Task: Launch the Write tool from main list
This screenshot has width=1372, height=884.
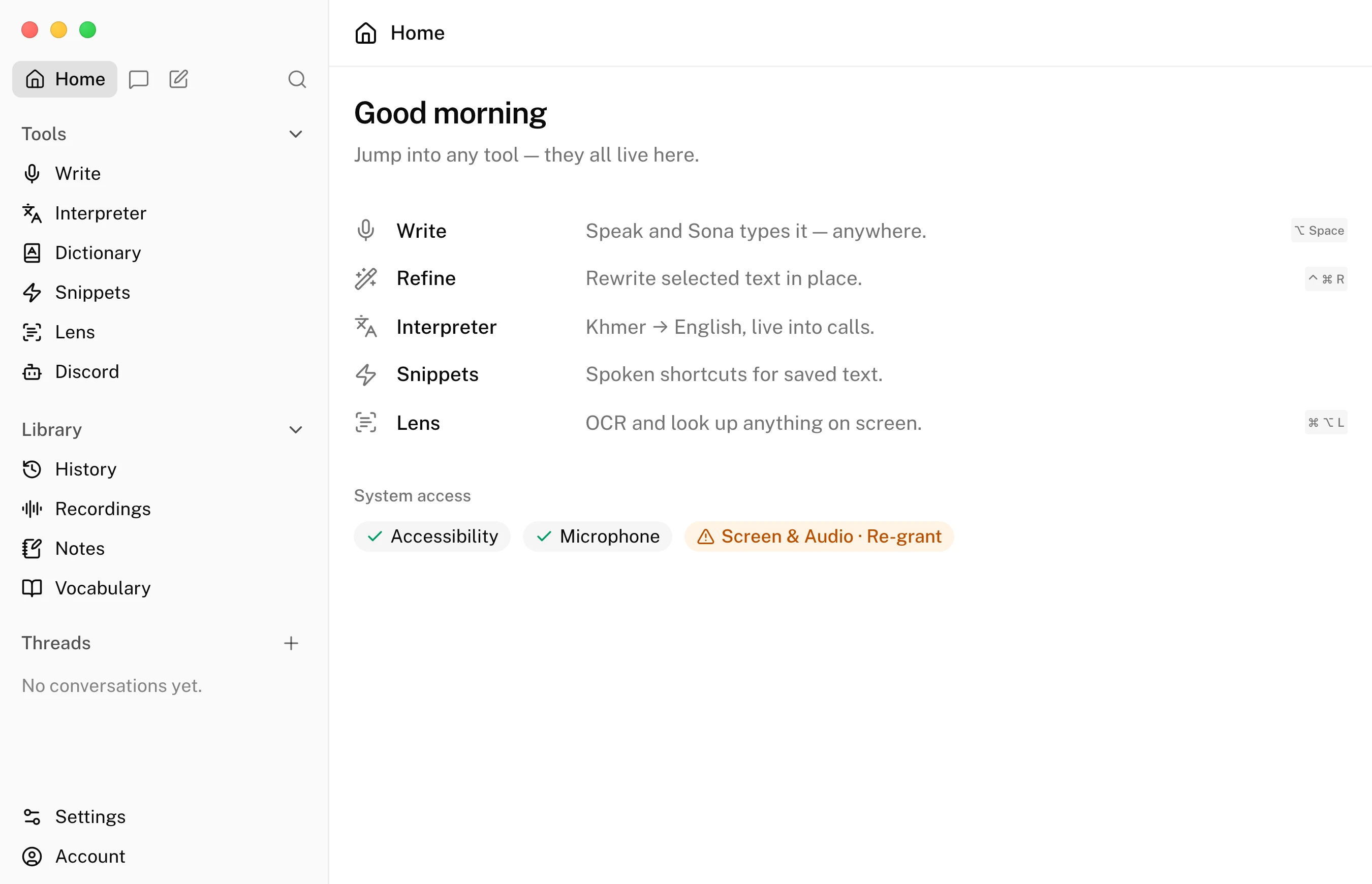Action: pos(850,231)
